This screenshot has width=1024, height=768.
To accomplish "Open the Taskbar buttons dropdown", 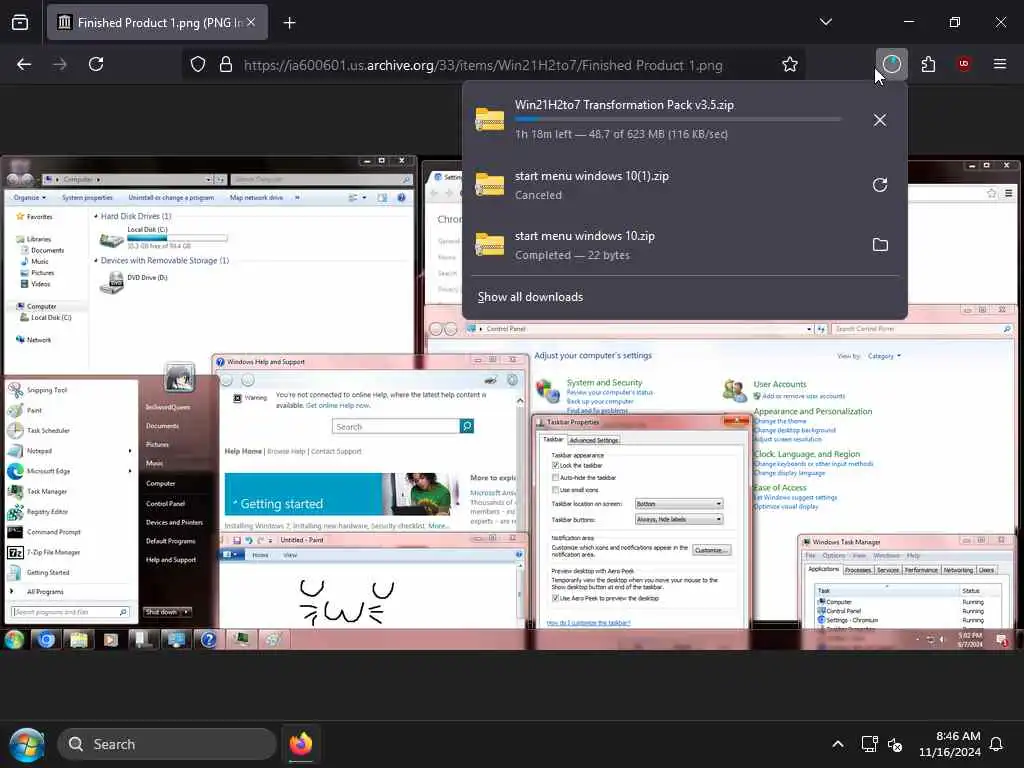I will 679,519.
